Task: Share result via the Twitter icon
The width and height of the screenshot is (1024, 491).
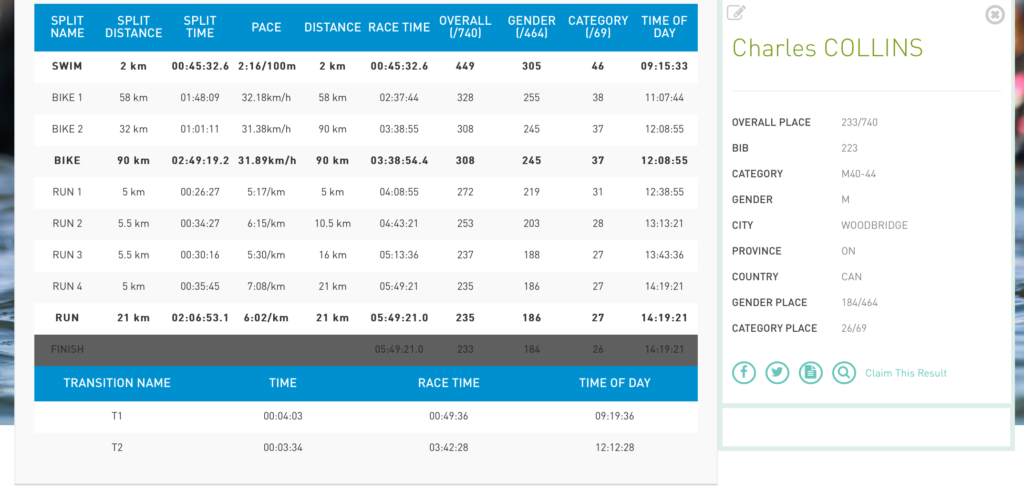Action: 777,373
